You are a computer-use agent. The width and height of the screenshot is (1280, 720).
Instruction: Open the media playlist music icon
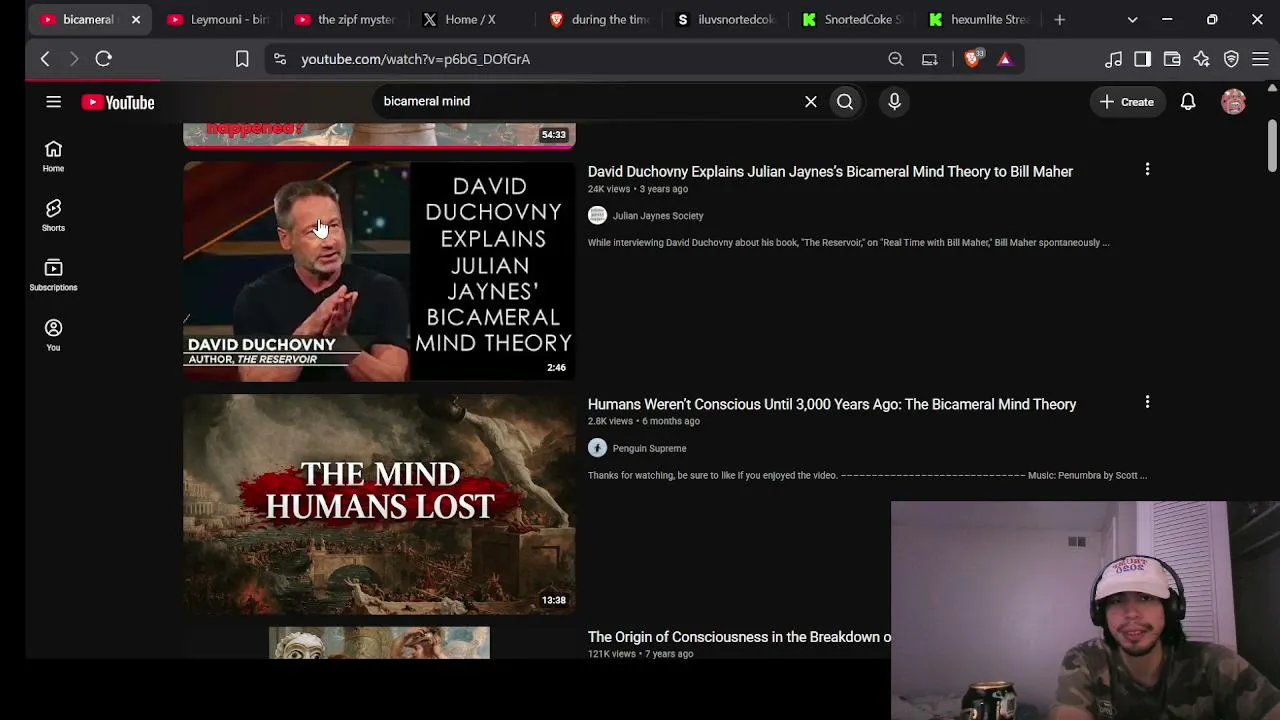[1113, 59]
